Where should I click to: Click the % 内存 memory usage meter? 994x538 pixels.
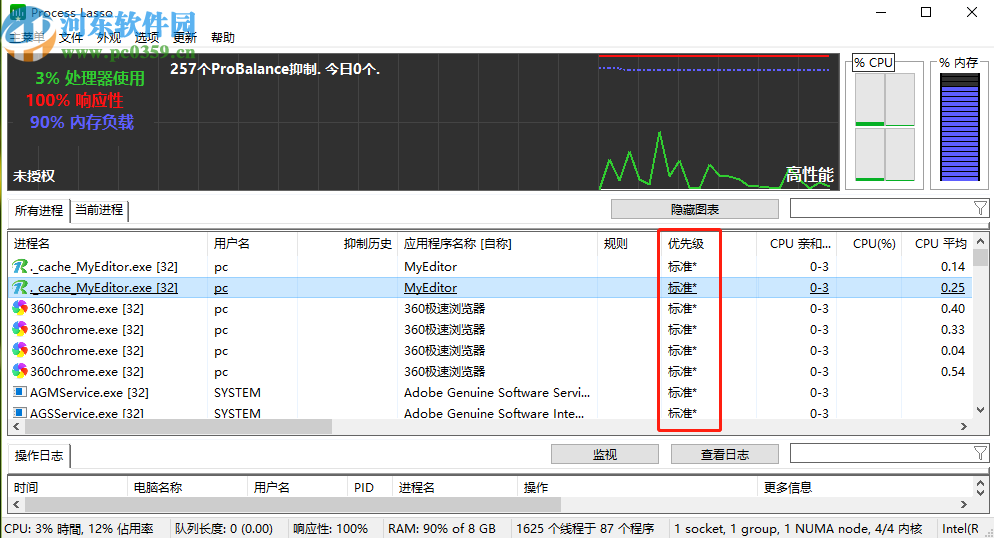pos(960,127)
